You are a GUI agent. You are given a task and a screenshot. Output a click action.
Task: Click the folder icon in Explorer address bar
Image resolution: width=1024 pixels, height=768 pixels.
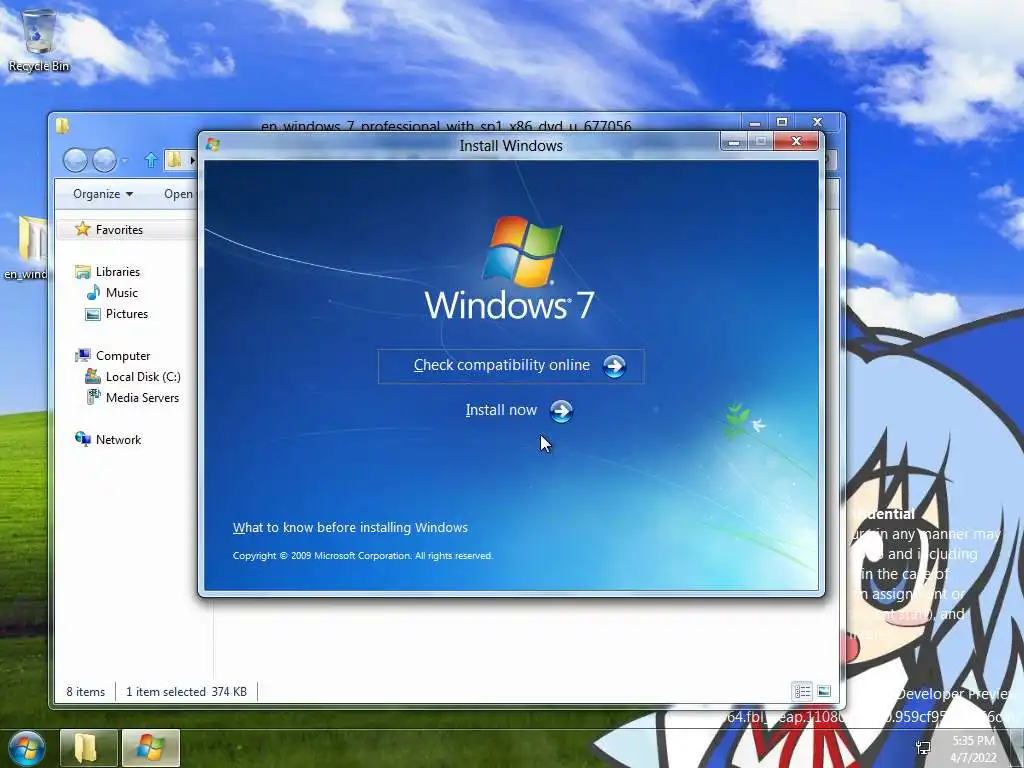[x=174, y=159]
